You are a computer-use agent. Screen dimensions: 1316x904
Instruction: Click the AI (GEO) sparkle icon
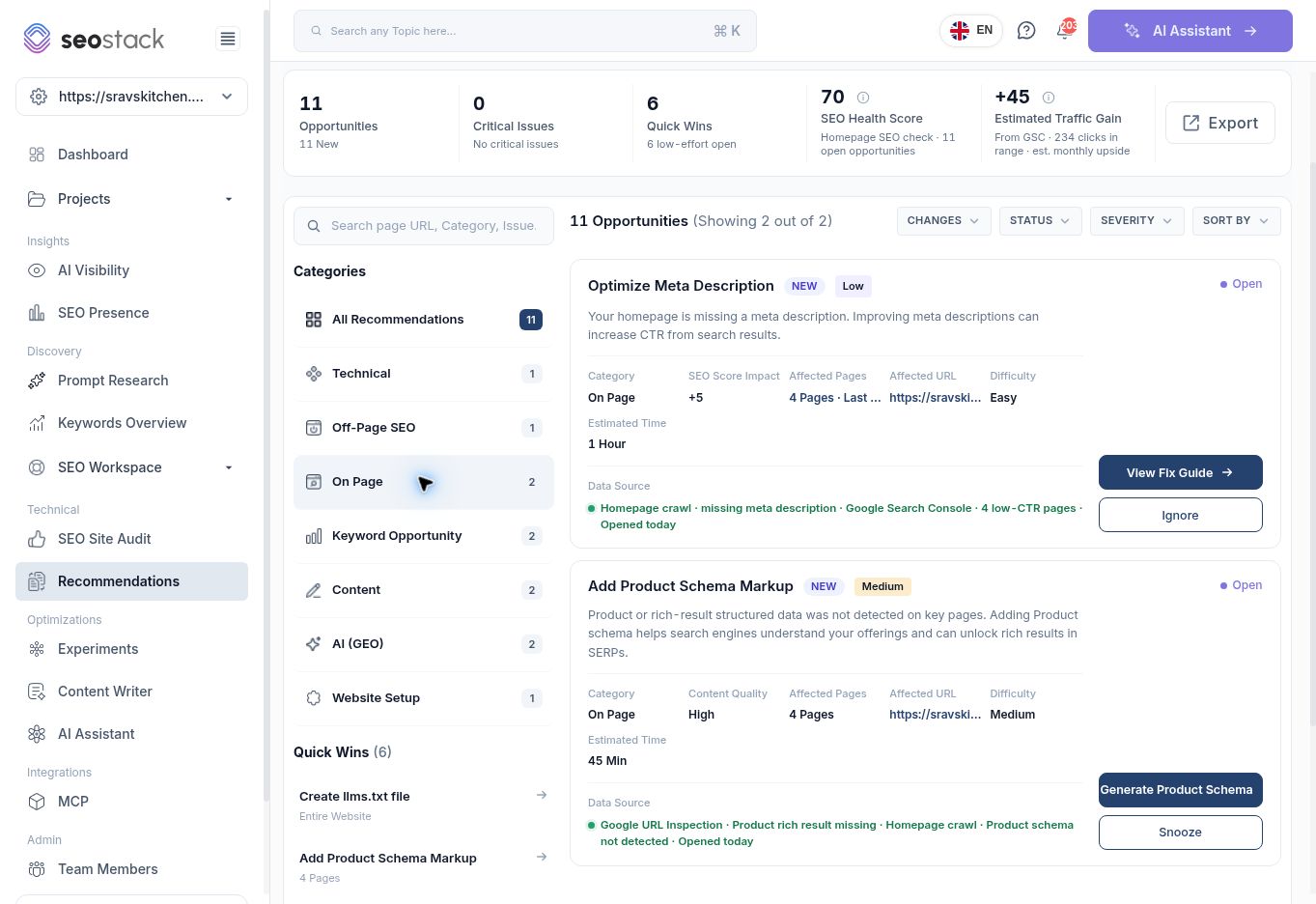pos(314,644)
